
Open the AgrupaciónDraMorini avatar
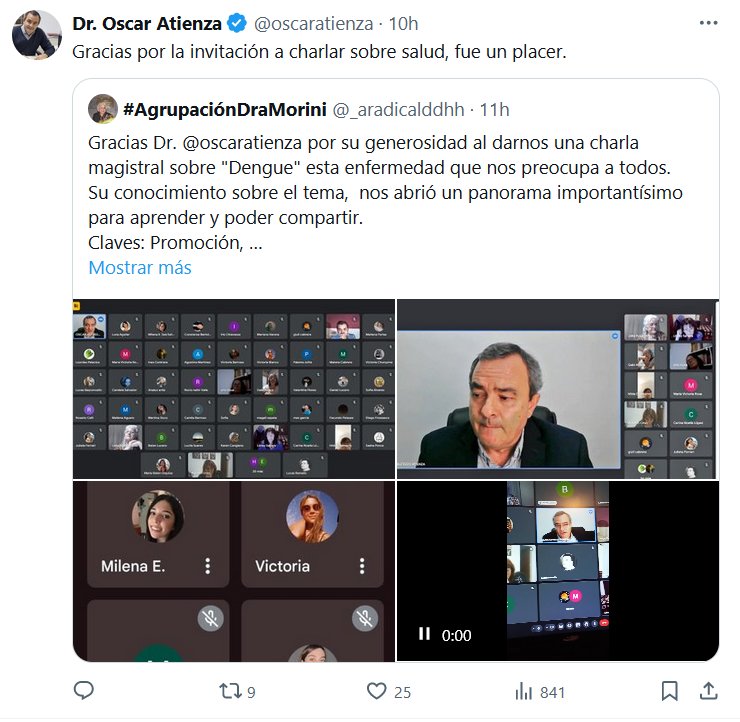(x=103, y=109)
